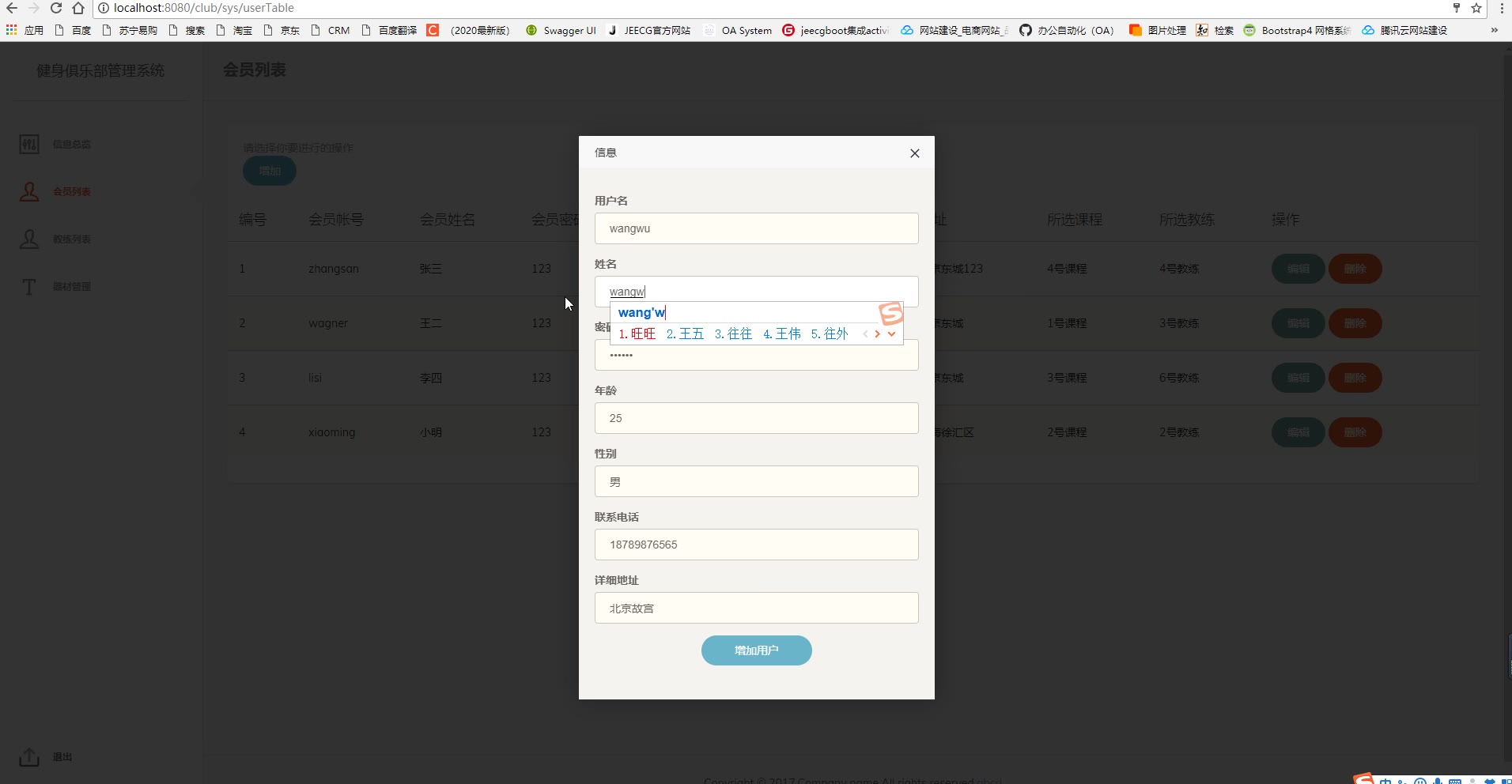
Task: Open the 会员列表 sidebar user icon
Action: point(29,191)
